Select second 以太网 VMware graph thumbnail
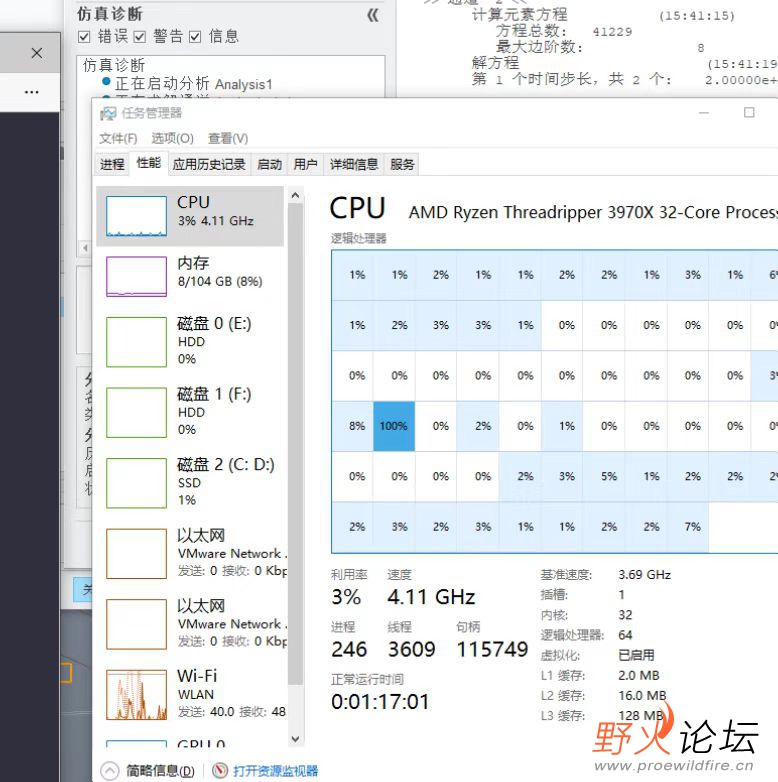This screenshot has width=778, height=782. click(x=136, y=624)
